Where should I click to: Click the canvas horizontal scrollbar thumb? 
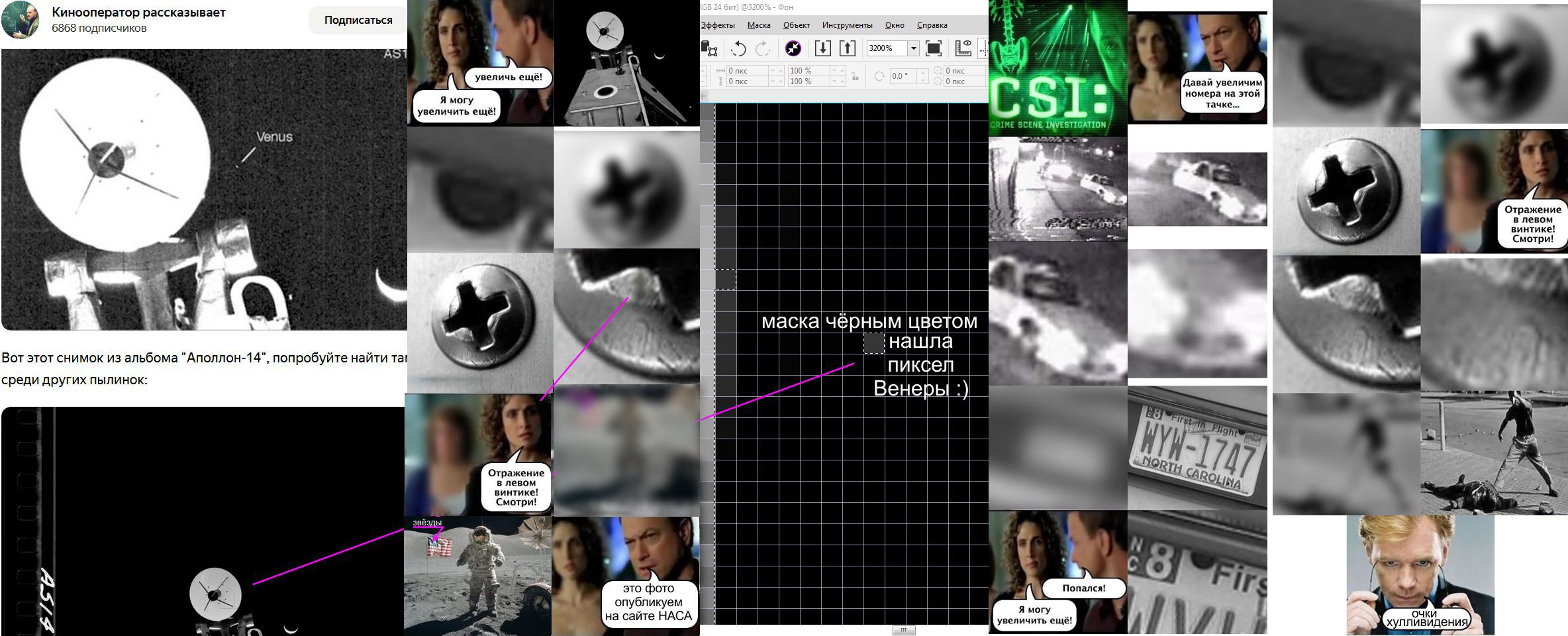coord(904,630)
